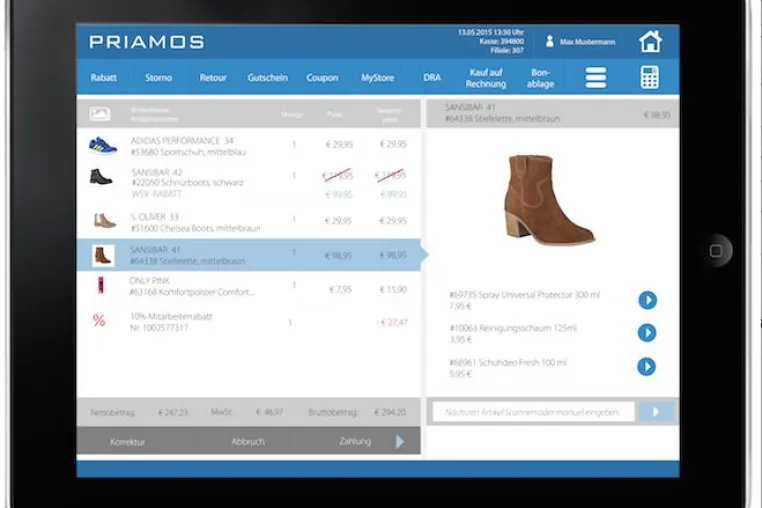Click the red percent discount icon
Screen dimensions: 762x508
[x=99, y=320]
